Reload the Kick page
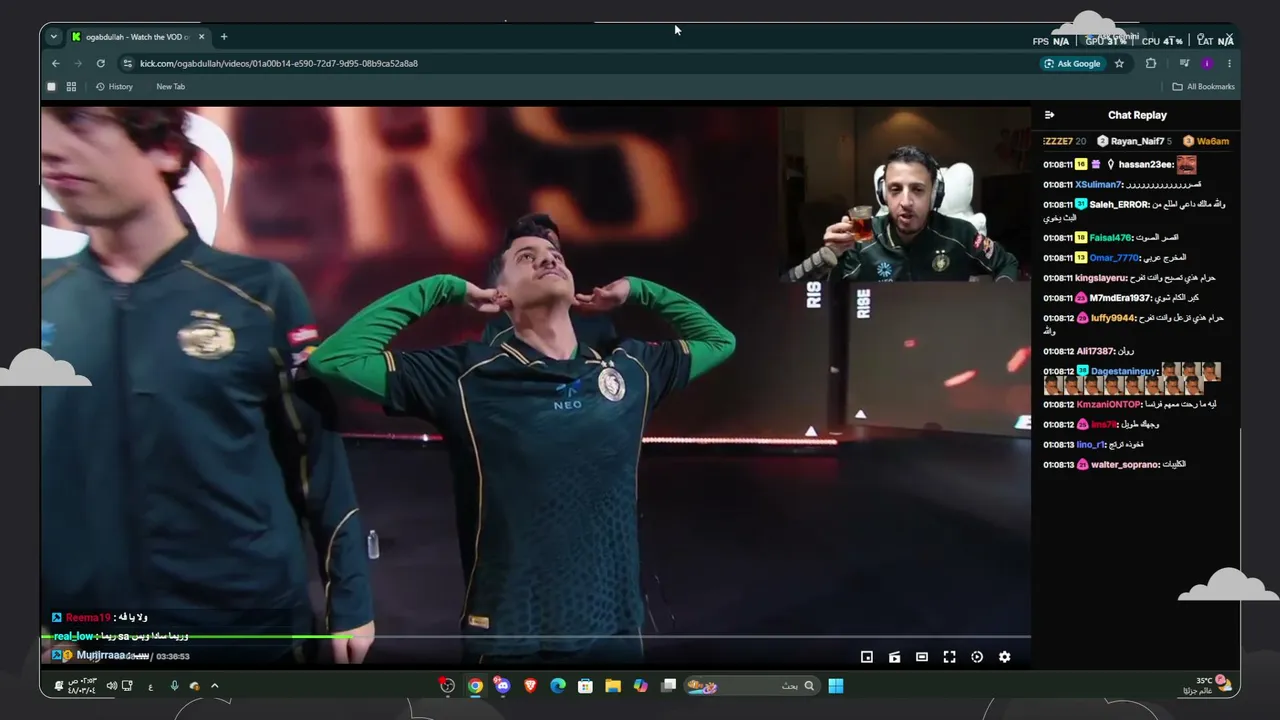 (101, 64)
